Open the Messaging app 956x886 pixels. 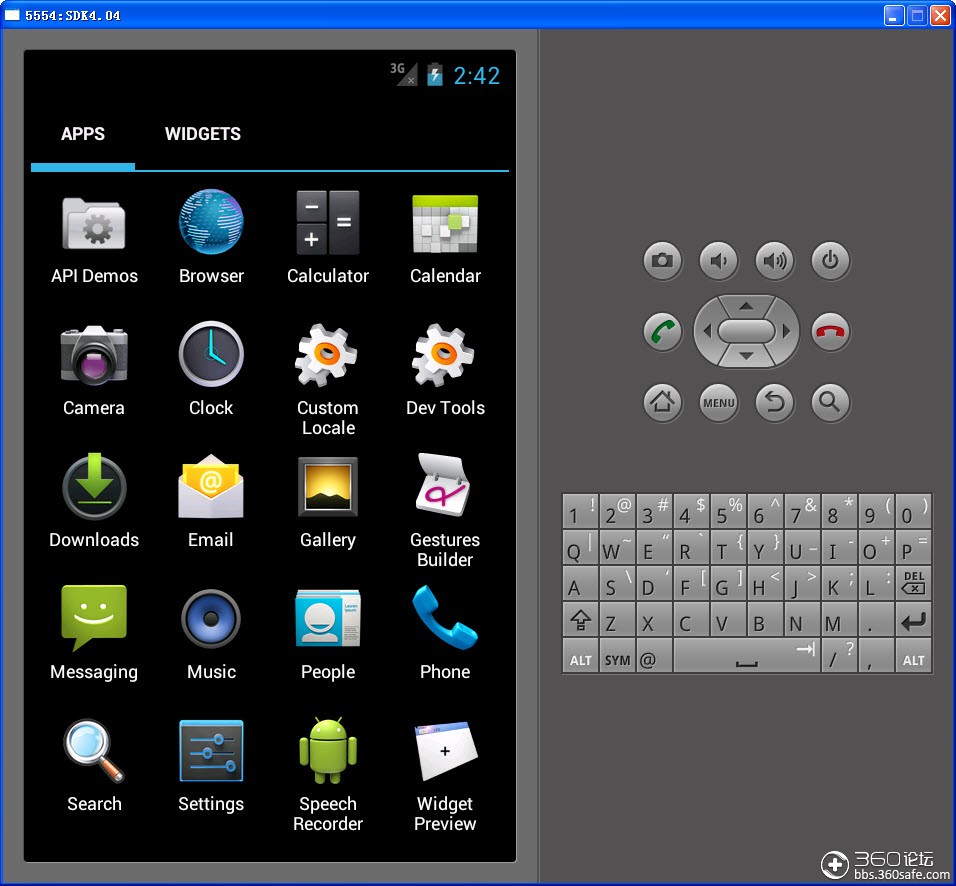coord(94,634)
